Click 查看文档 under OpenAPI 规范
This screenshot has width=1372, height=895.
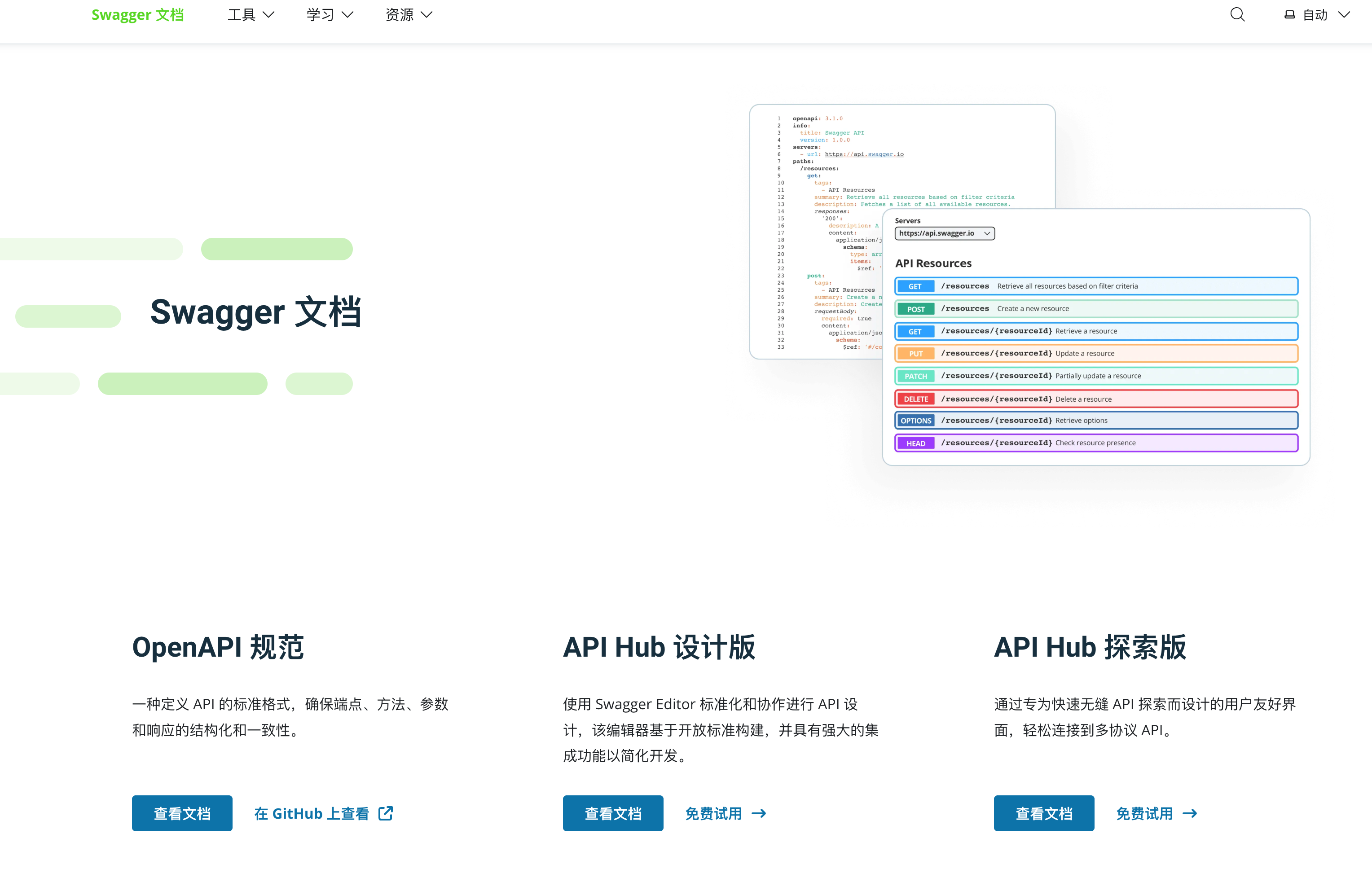click(182, 813)
